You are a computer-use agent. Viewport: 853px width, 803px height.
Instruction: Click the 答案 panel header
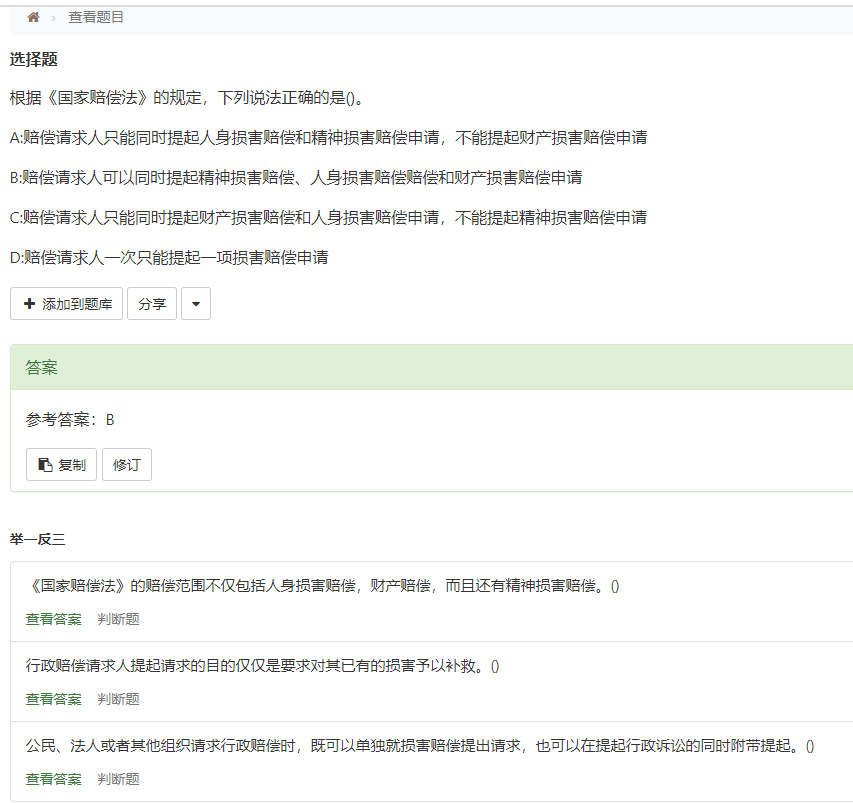[41, 368]
